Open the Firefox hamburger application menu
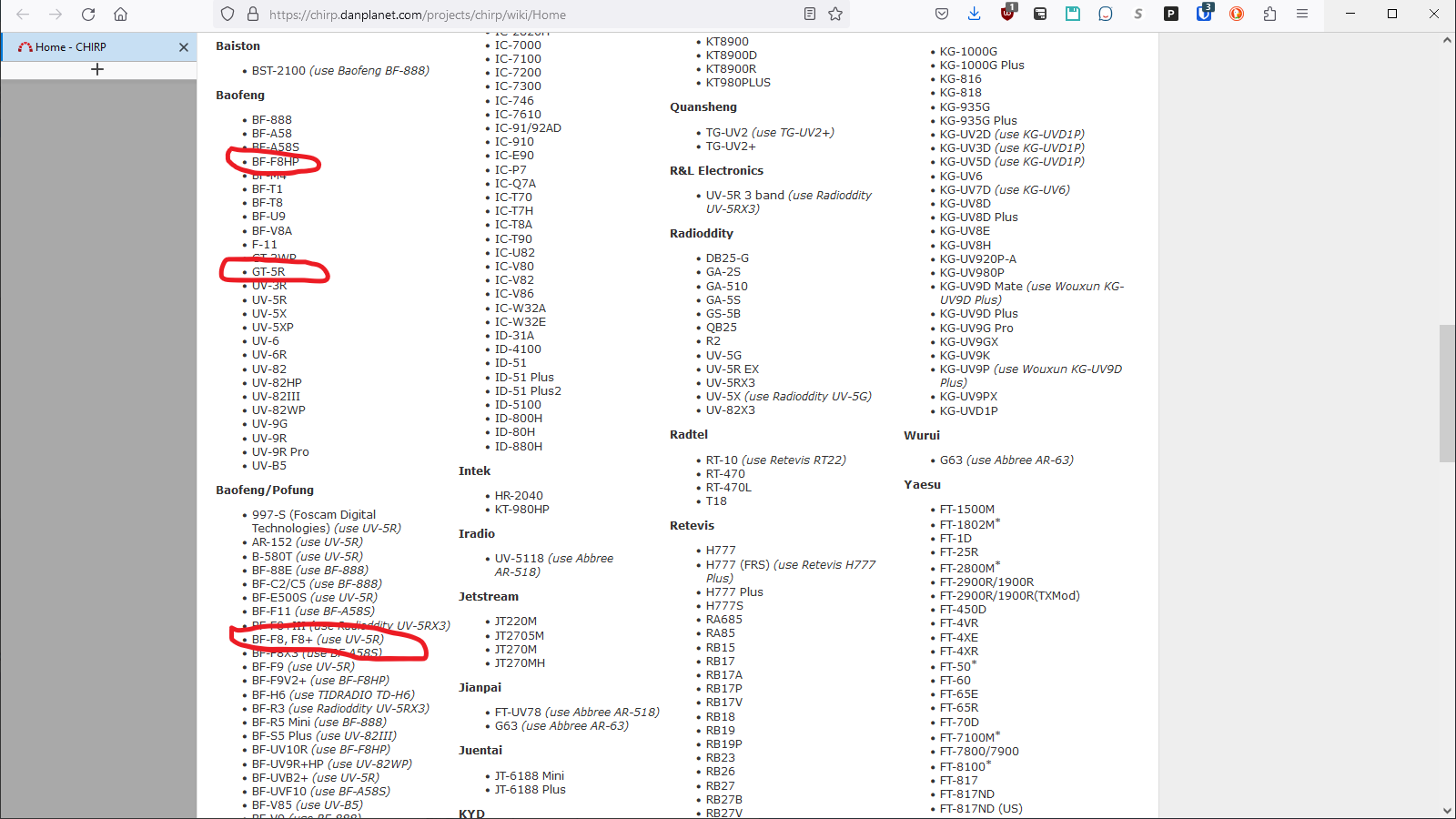The height and width of the screenshot is (819, 1456). click(x=1302, y=14)
